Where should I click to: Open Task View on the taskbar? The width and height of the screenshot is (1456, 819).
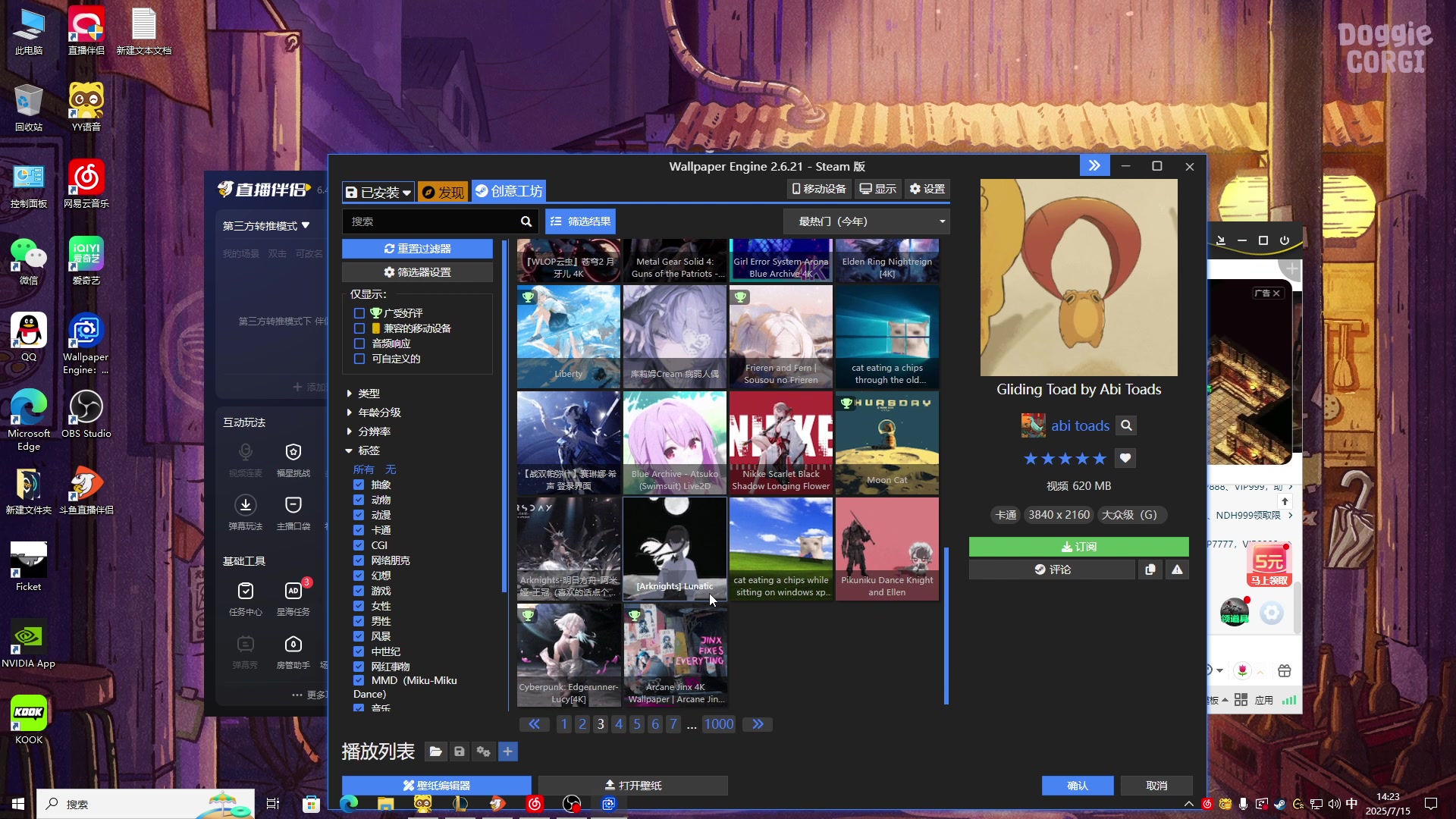click(x=273, y=804)
